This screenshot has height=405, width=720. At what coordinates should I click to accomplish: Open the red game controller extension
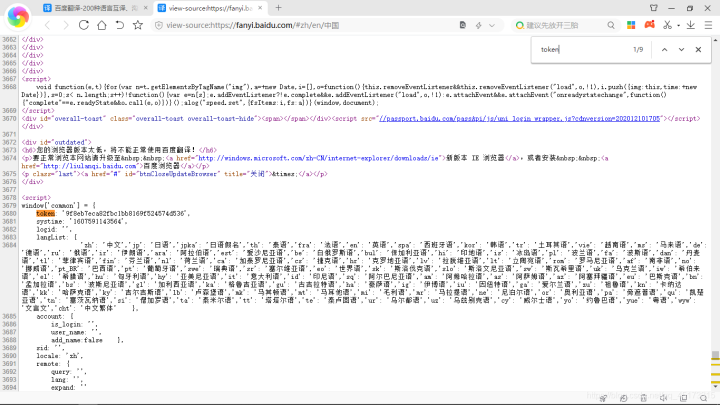click(649, 25)
